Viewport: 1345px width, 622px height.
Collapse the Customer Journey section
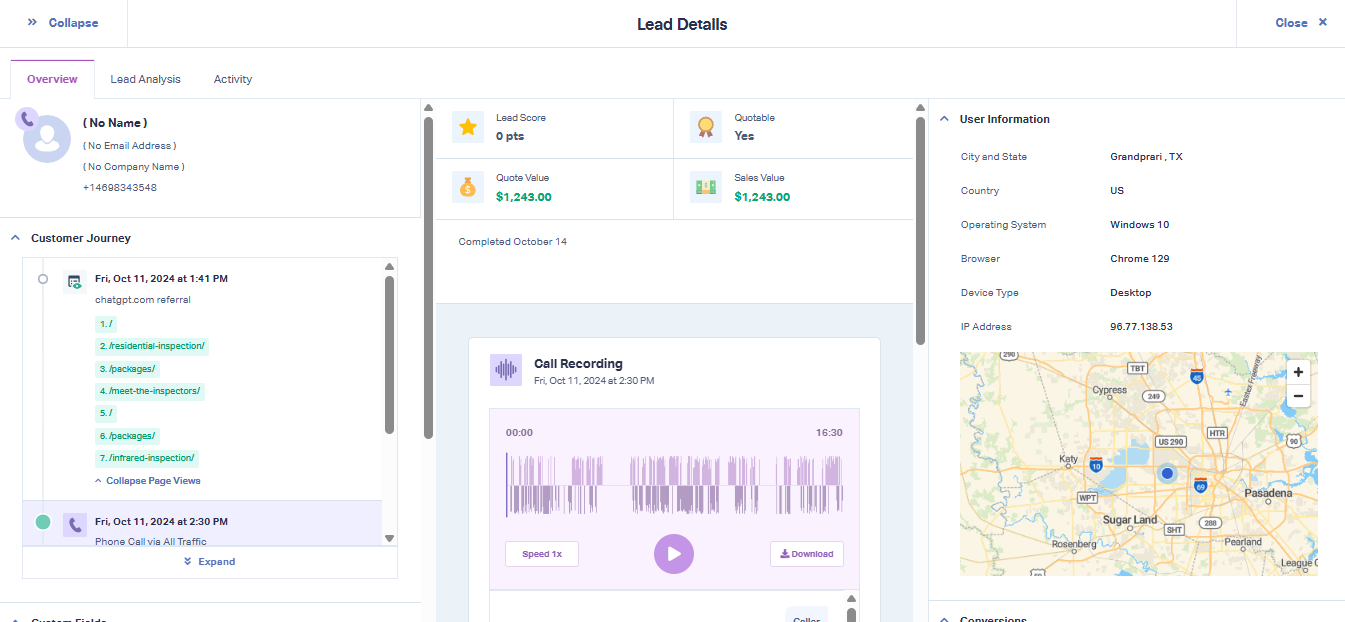click(15, 238)
